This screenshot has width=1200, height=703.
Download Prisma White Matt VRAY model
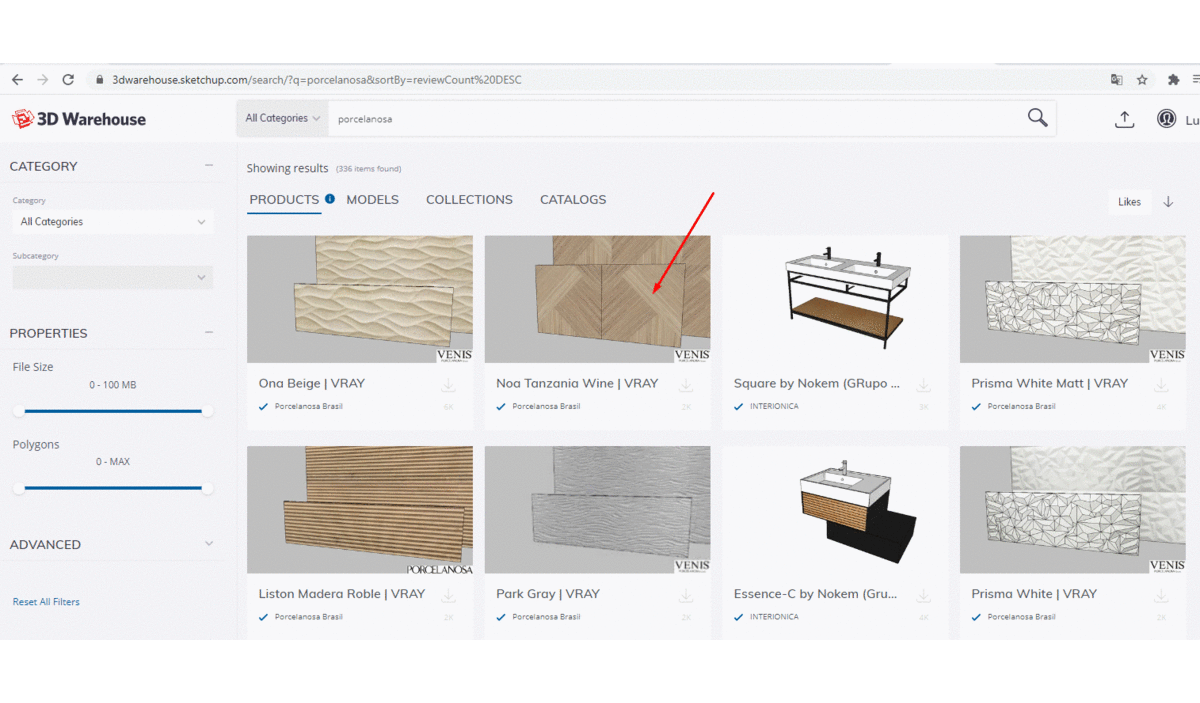(x=1161, y=385)
